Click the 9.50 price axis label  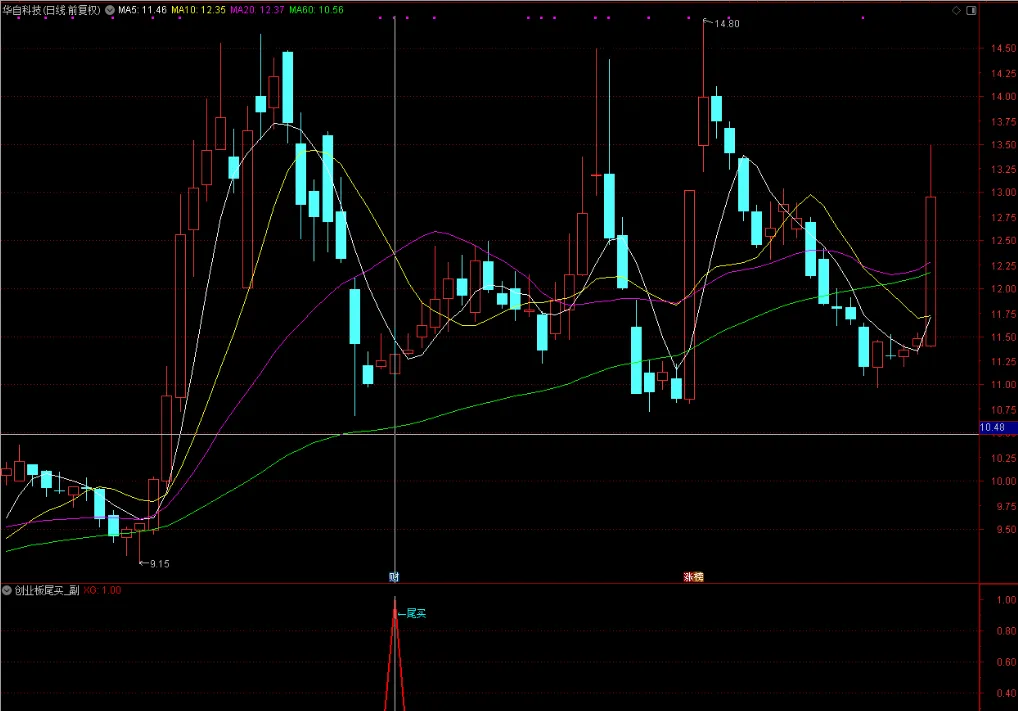(1006, 530)
